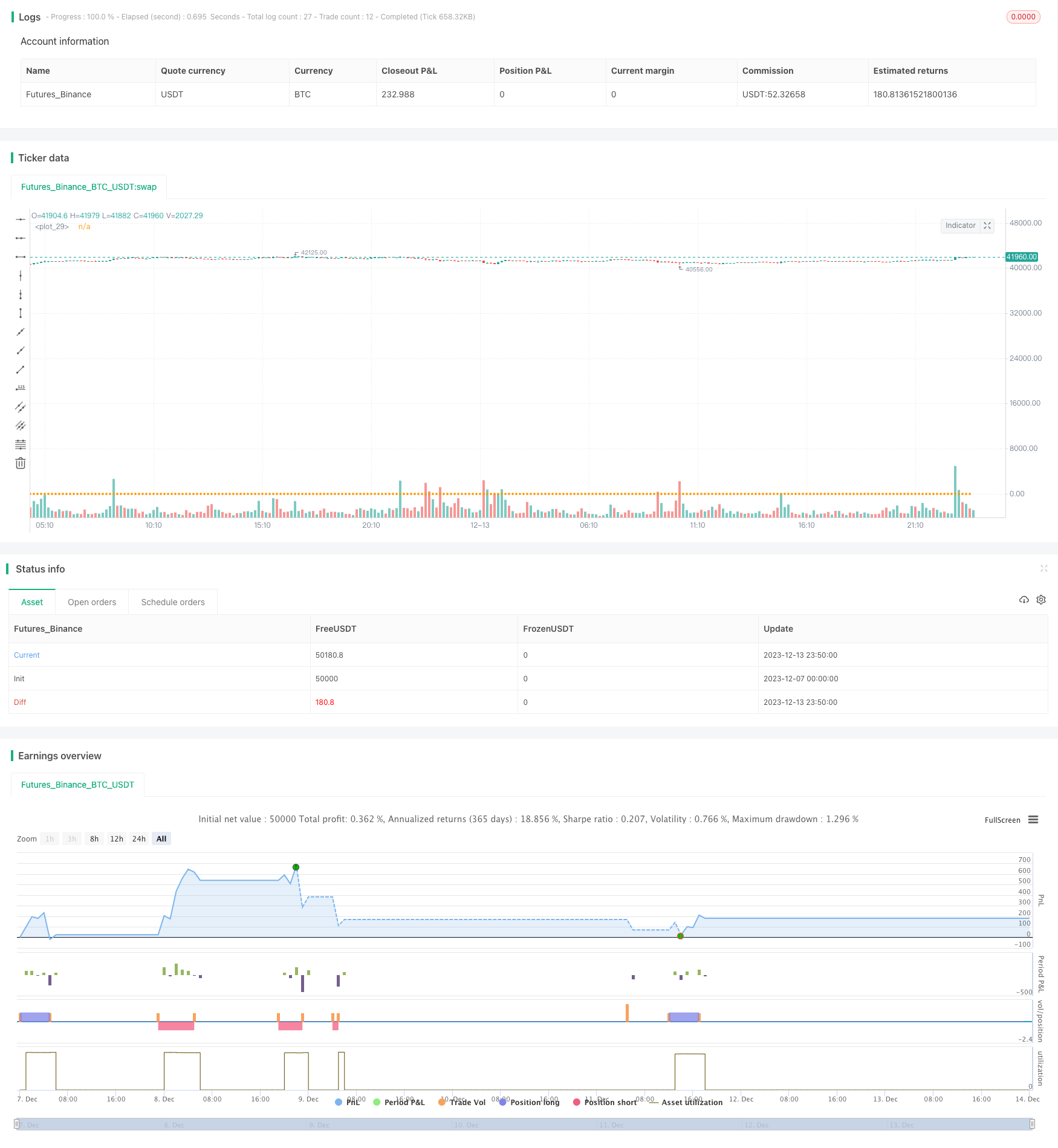Click the Futures_Binance_BTC_USDT:swap ticker tab
This screenshot has width=1058, height=1148.
89,187
